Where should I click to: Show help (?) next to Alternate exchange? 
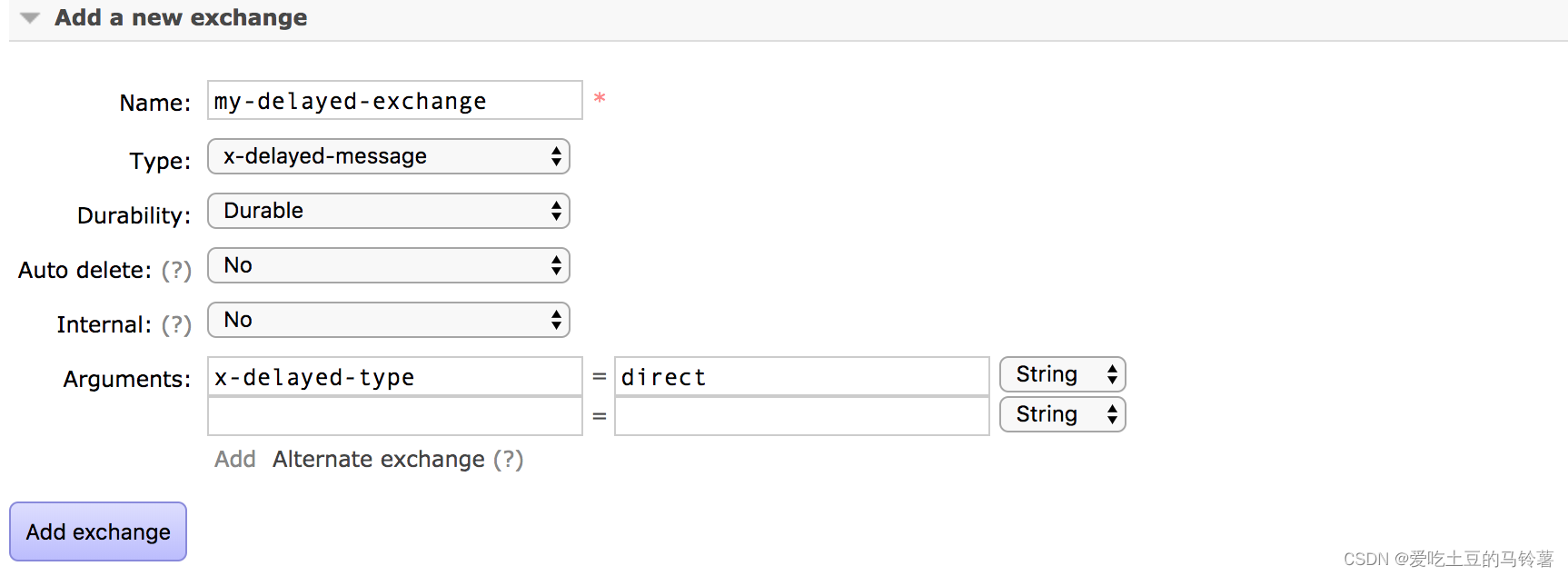[508, 460]
